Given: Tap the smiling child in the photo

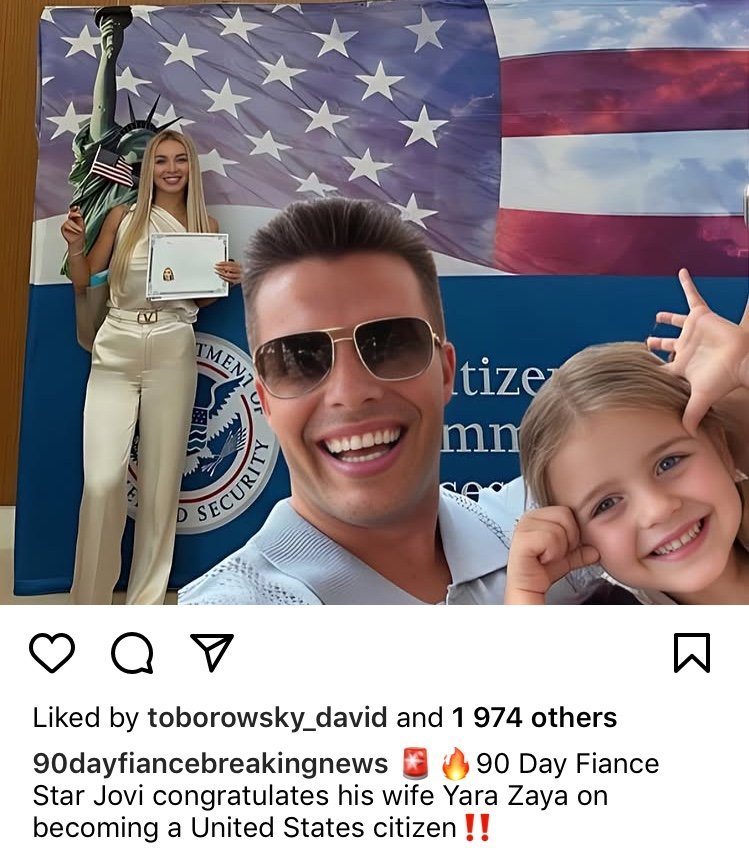Looking at the screenshot, I should pyautogui.click(x=632, y=469).
